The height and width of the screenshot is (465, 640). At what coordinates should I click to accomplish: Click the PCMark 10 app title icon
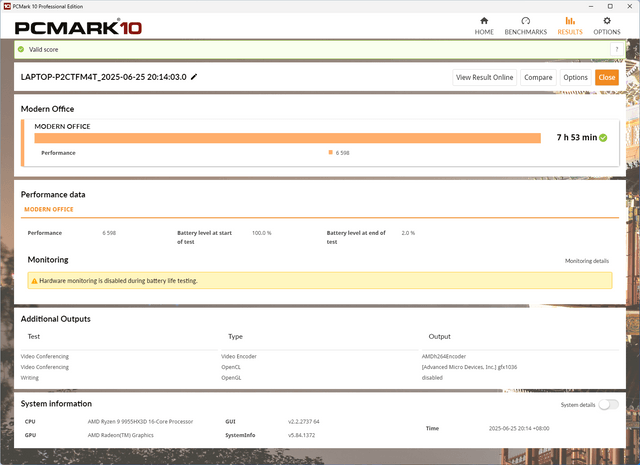[7, 6]
